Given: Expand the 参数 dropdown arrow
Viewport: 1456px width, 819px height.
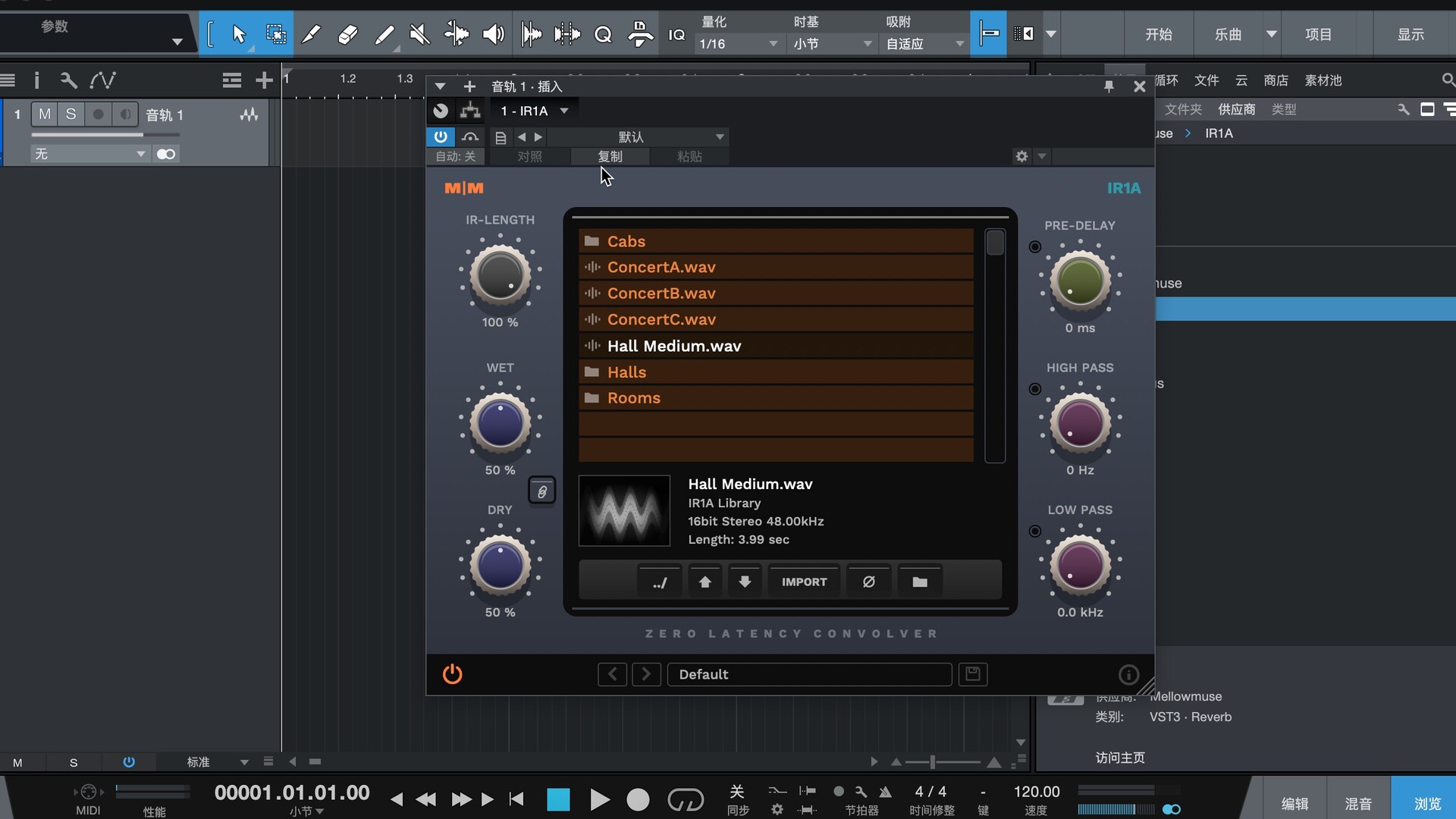Looking at the screenshot, I should pos(177,42).
